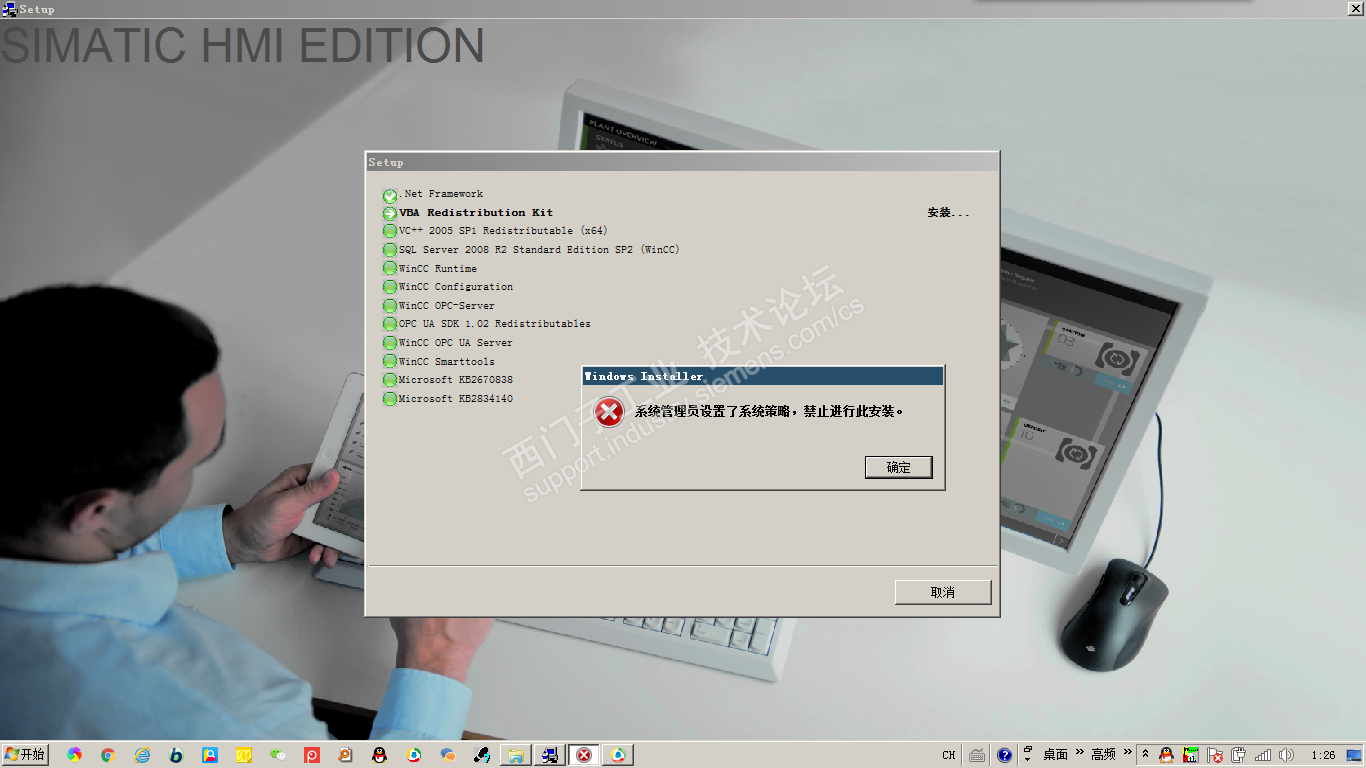Open the blue-orange chat bubbles icon in taskbar
Screen dimensions: 1366x768
tap(448, 755)
